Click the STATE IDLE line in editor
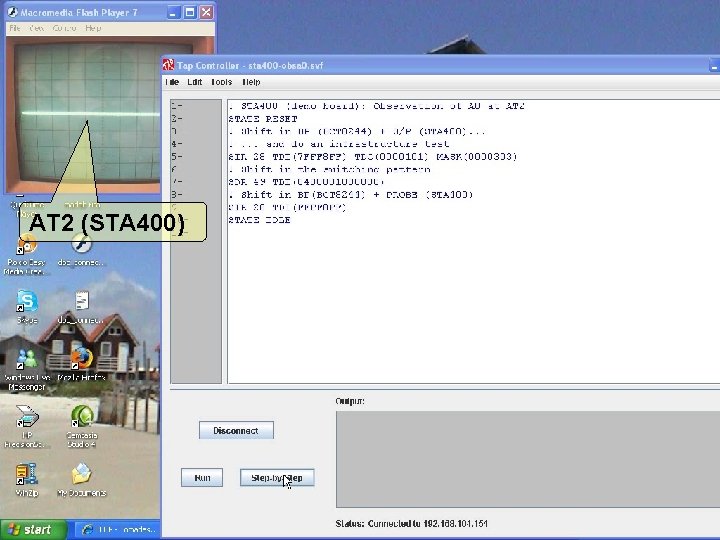Screen dimensions: 720x540 pos(259,220)
